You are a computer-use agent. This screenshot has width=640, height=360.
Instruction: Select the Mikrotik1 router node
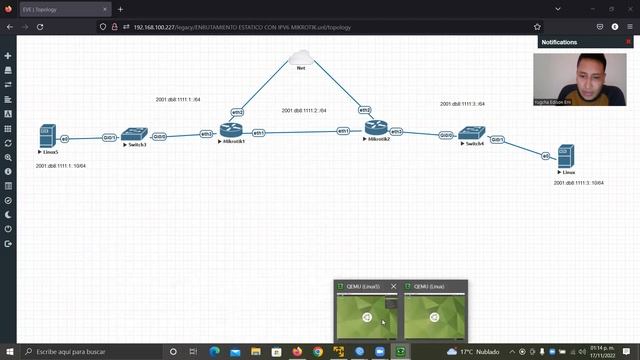click(x=231, y=130)
